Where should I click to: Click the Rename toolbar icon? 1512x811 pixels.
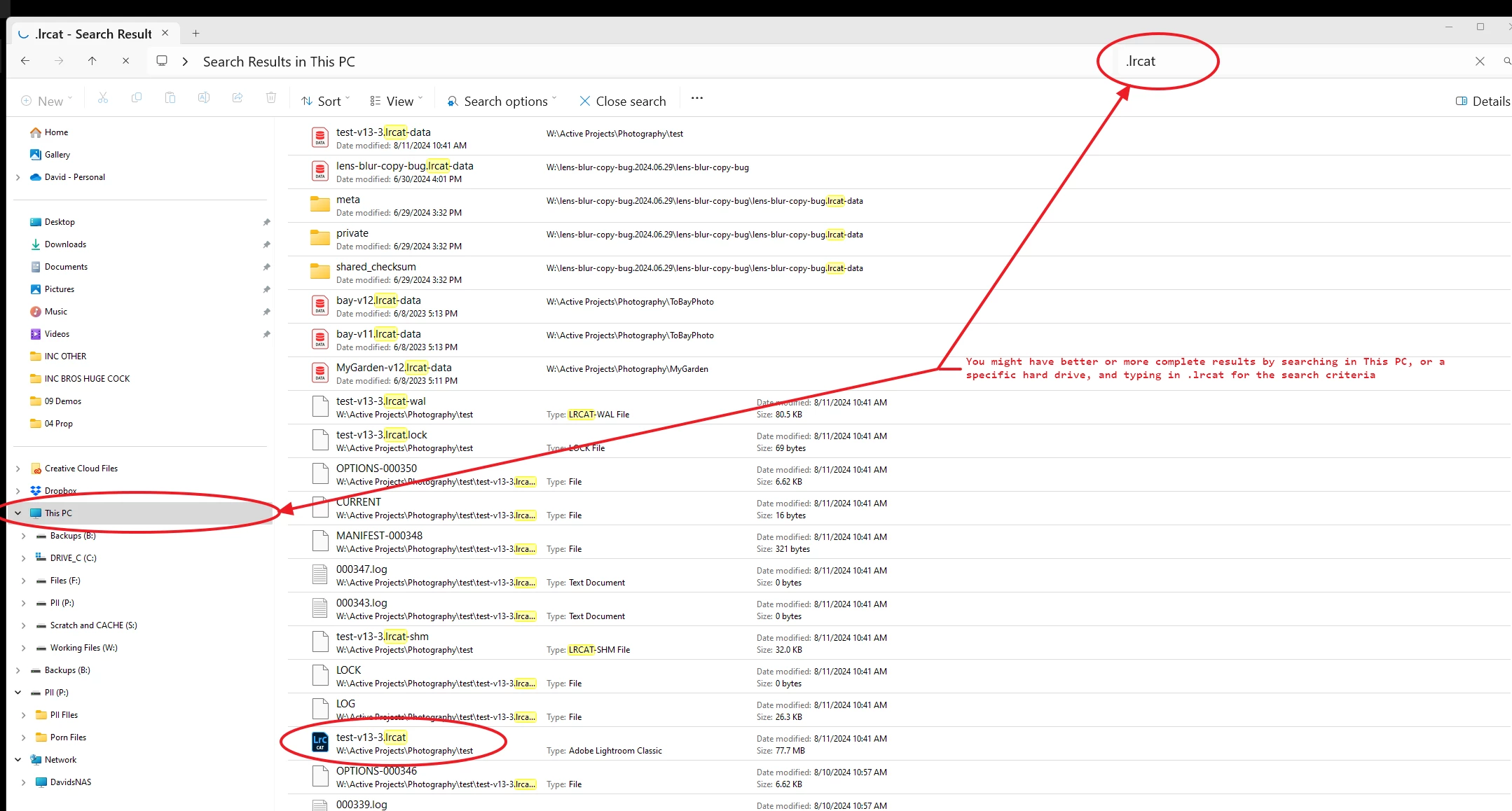pyautogui.click(x=204, y=99)
